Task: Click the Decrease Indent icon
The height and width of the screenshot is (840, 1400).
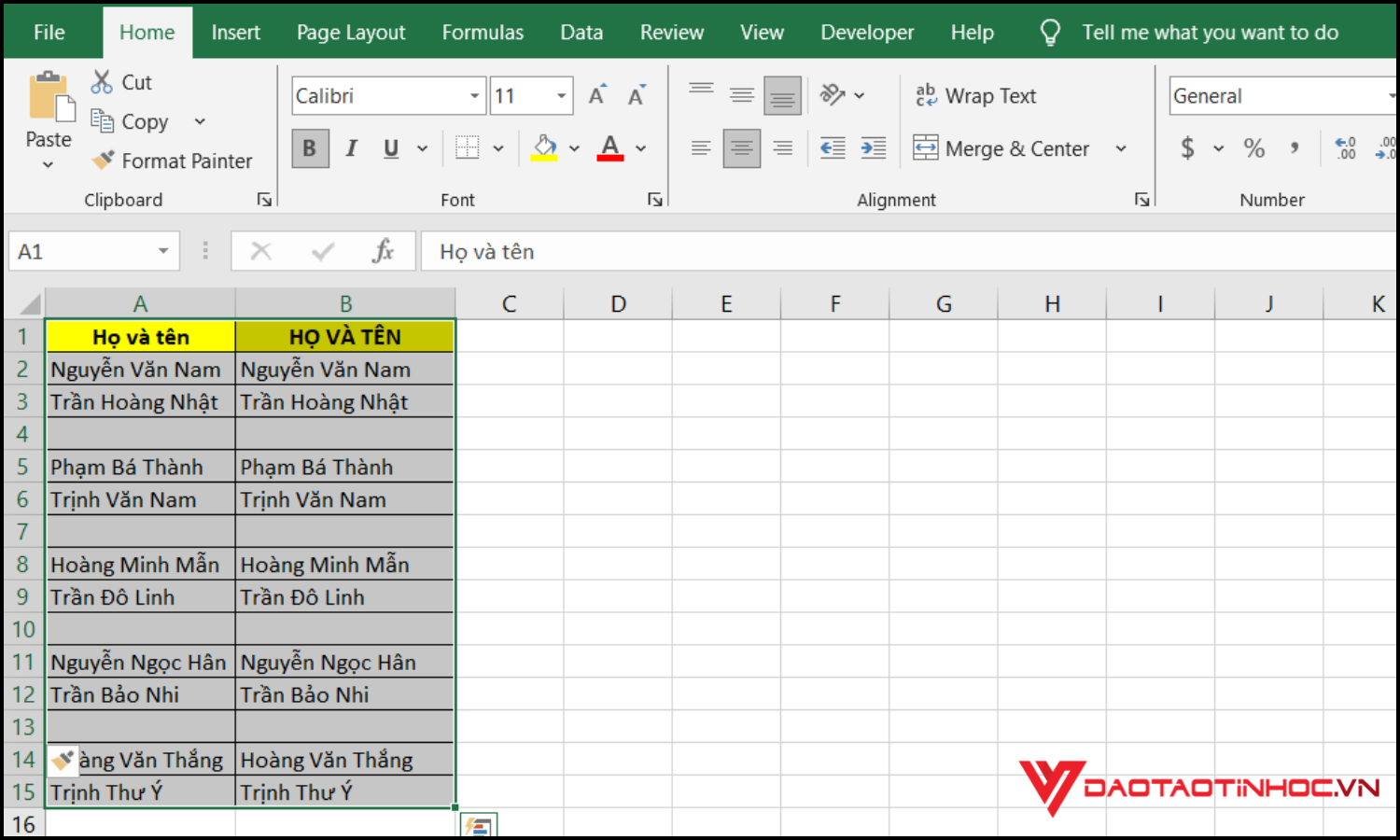Action: pyautogui.click(x=832, y=148)
